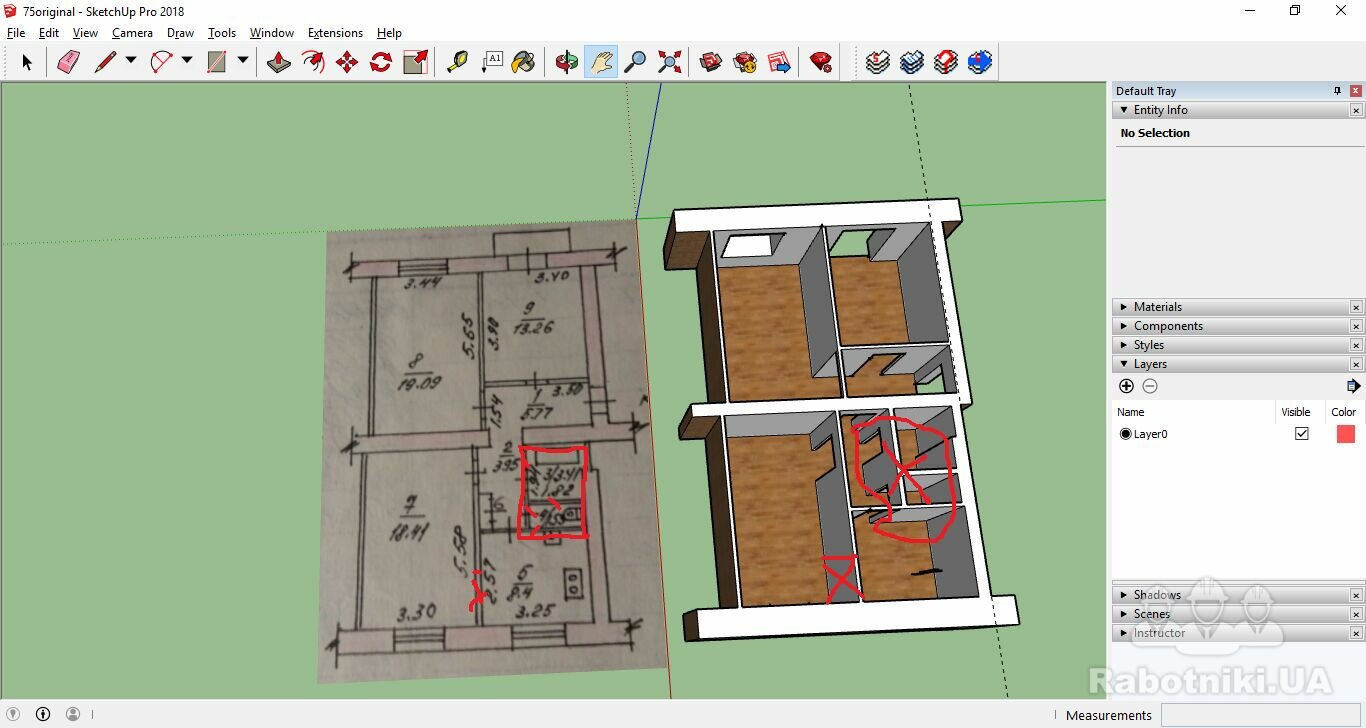Pick the Eraser tool
1366x728 pixels.
68,62
